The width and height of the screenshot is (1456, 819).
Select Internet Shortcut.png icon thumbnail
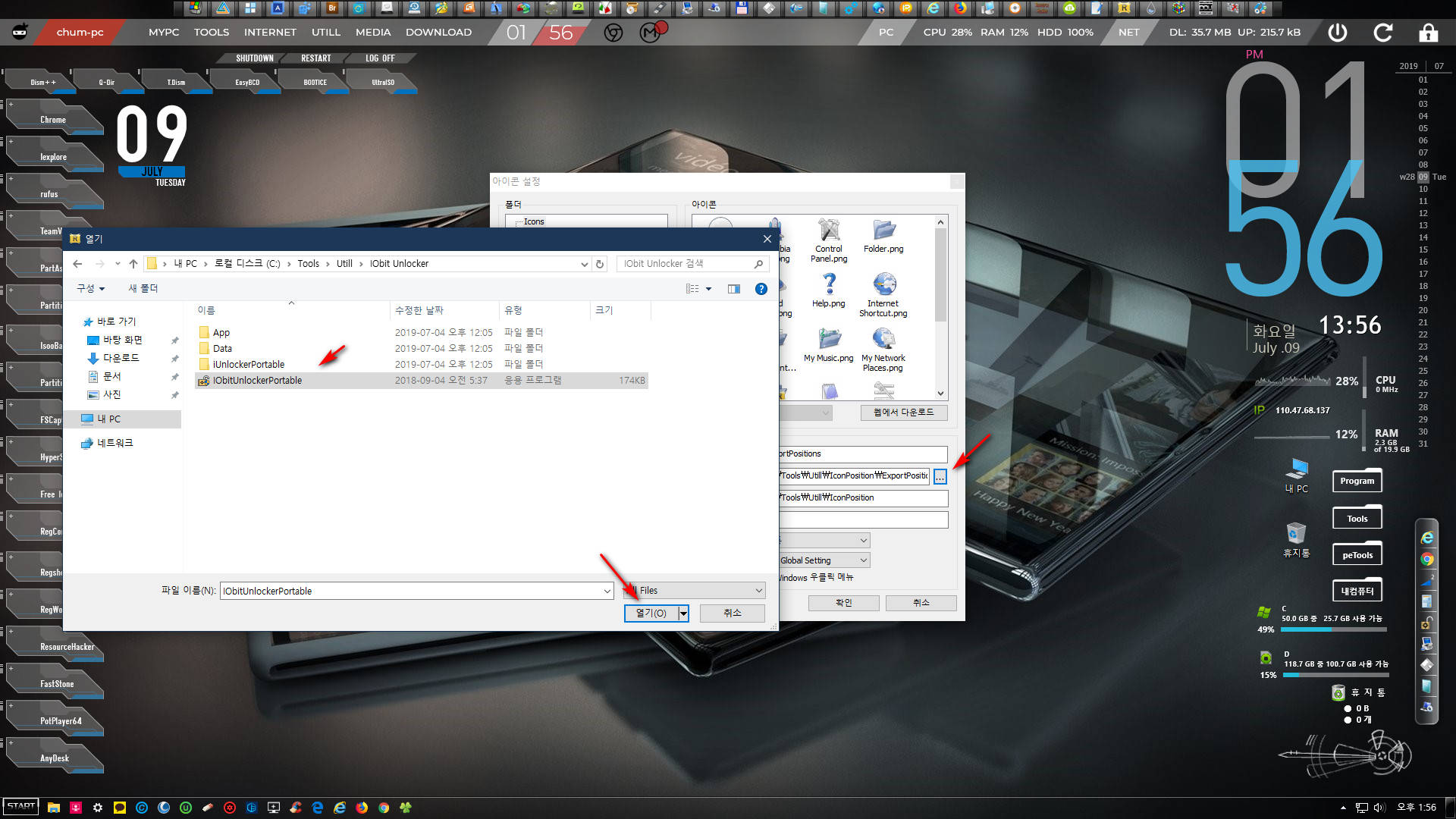pyautogui.click(x=883, y=295)
